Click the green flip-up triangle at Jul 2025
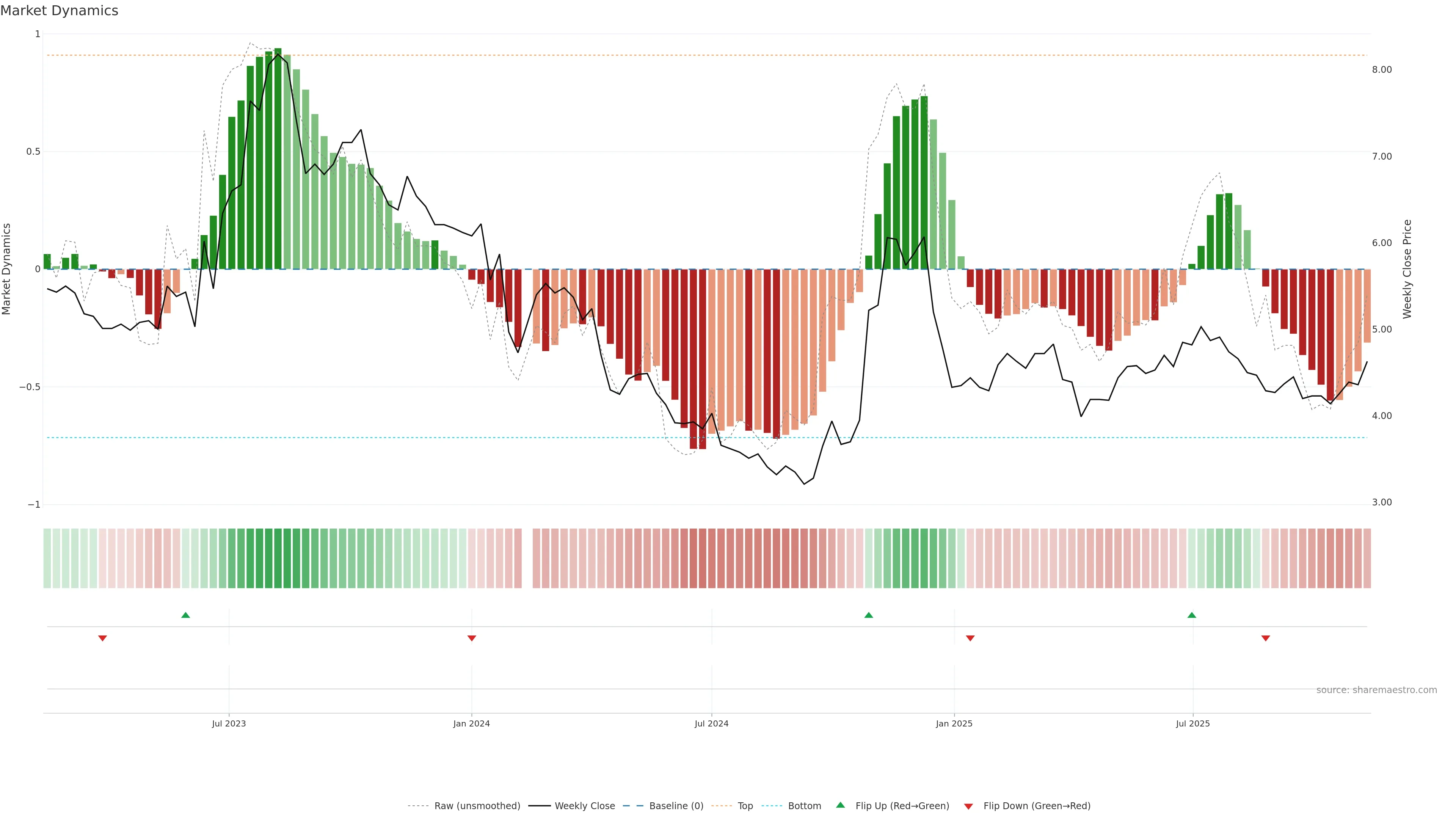Screen dimensions: 1456x819 click(x=1191, y=615)
